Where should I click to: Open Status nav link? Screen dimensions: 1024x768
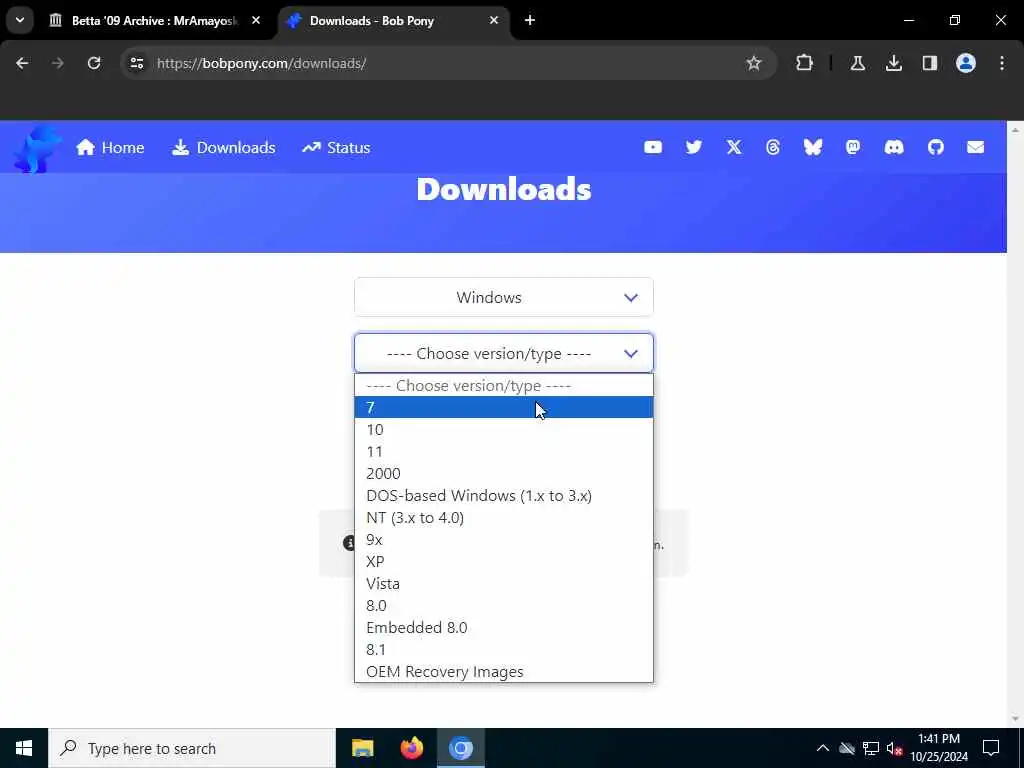point(336,148)
